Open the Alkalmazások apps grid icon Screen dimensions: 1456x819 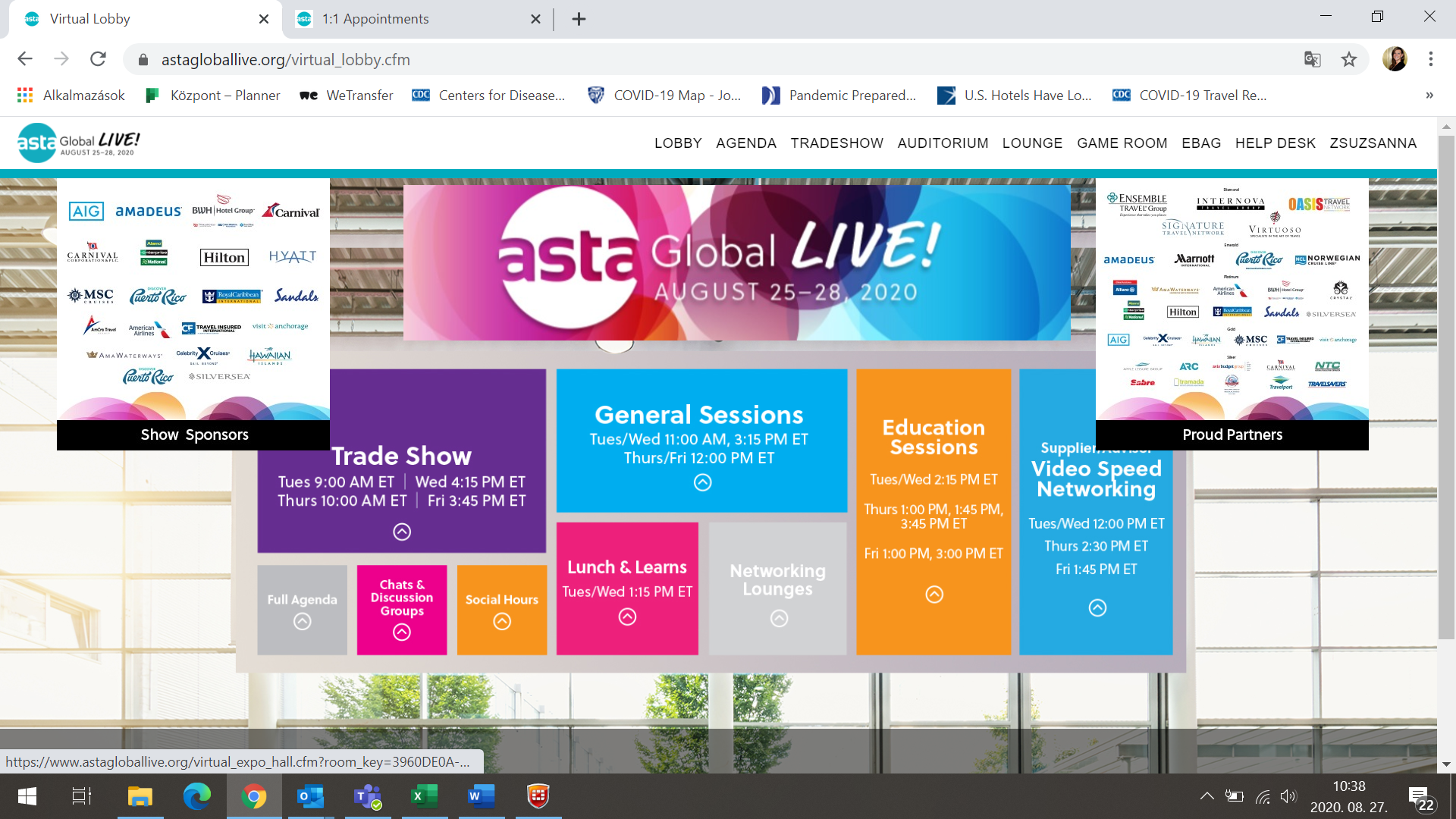point(25,96)
